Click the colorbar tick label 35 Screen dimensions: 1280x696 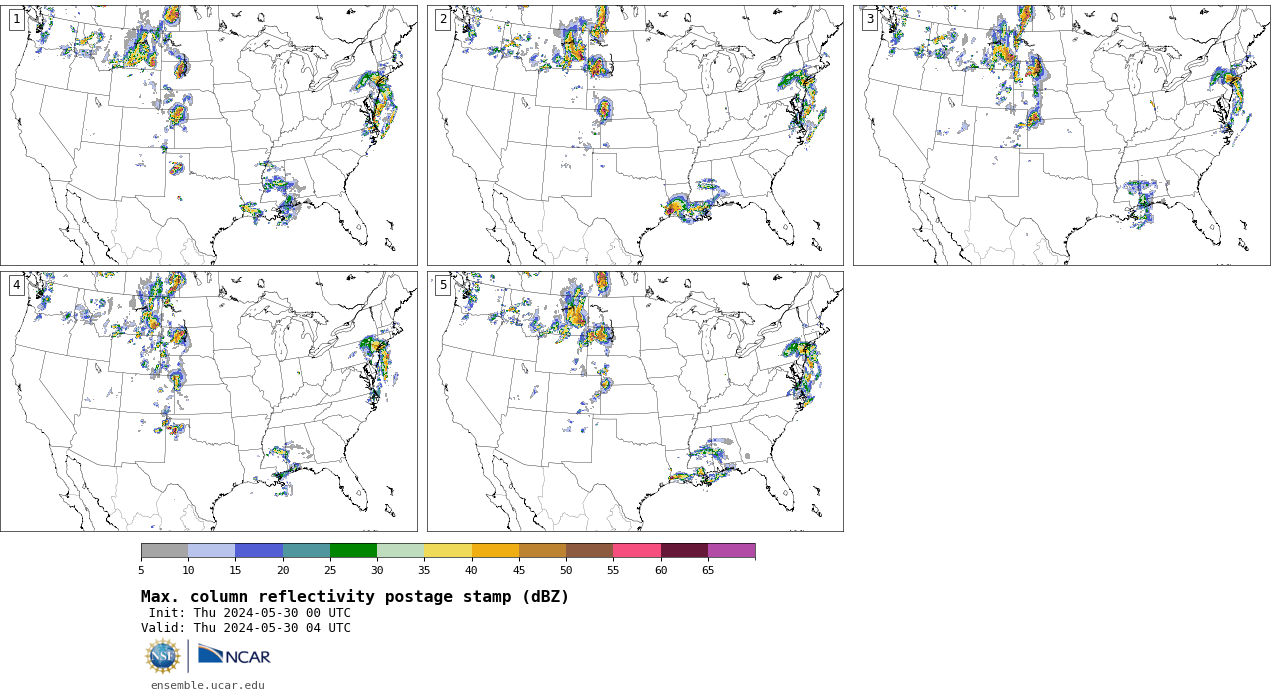tap(424, 571)
